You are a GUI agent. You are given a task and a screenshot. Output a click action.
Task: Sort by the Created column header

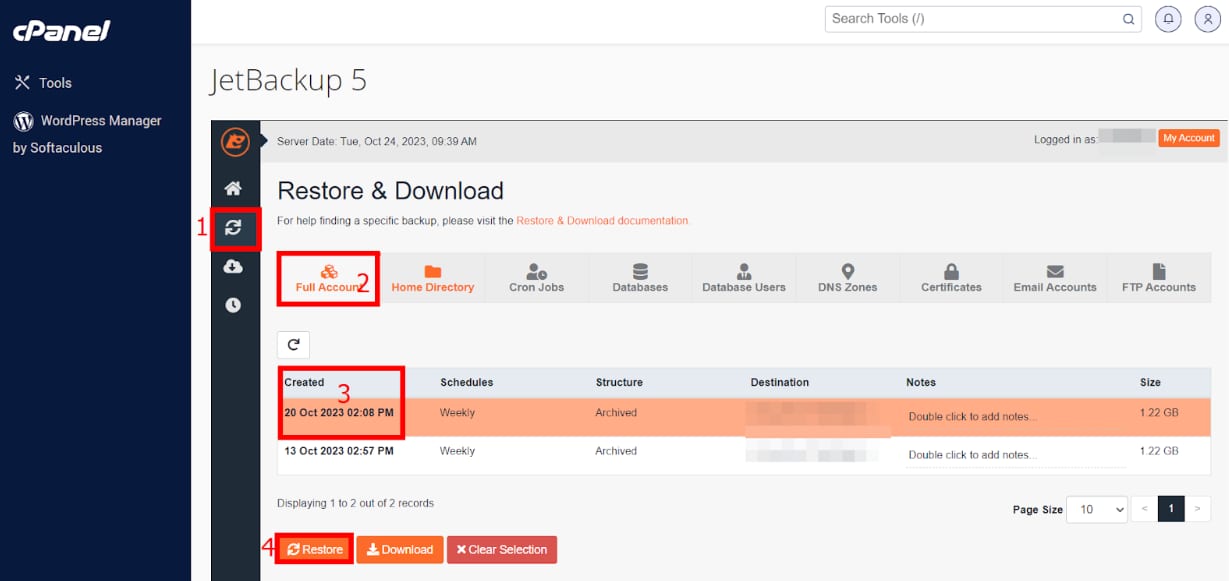pos(304,382)
